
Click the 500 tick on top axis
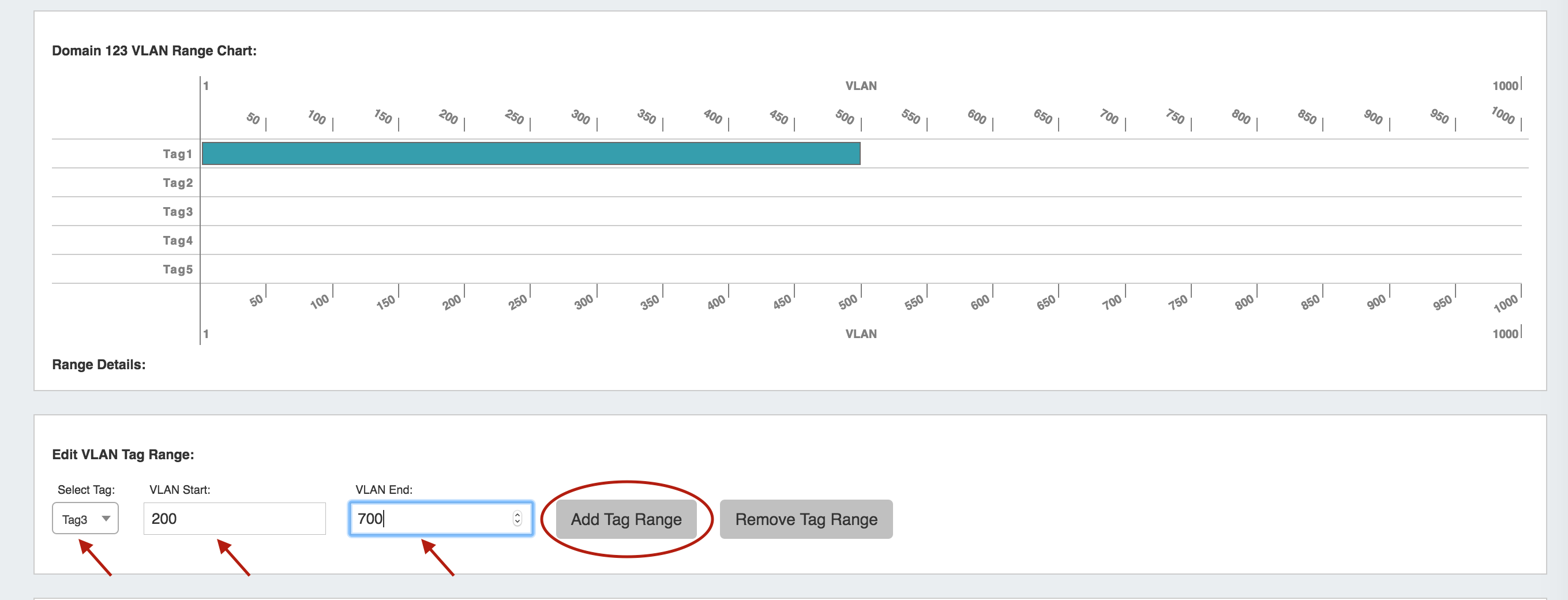[846, 117]
